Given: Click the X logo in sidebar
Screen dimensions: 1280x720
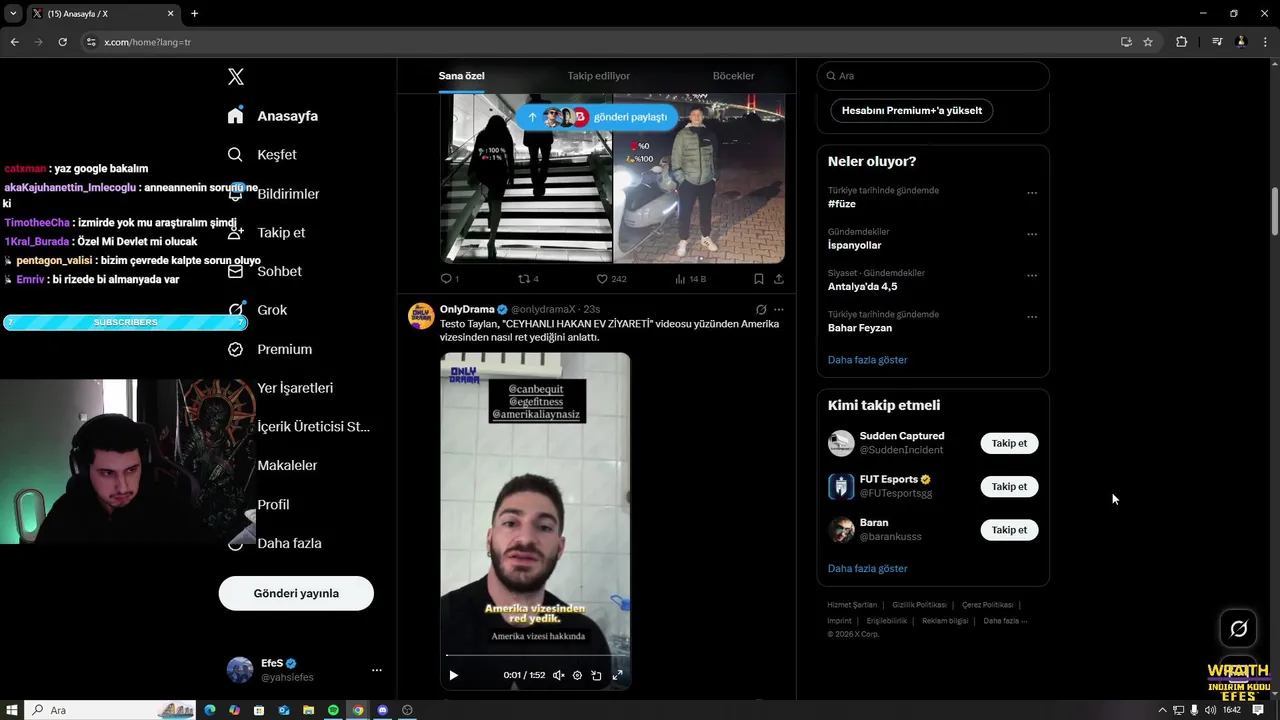Looking at the screenshot, I should [236, 77].
